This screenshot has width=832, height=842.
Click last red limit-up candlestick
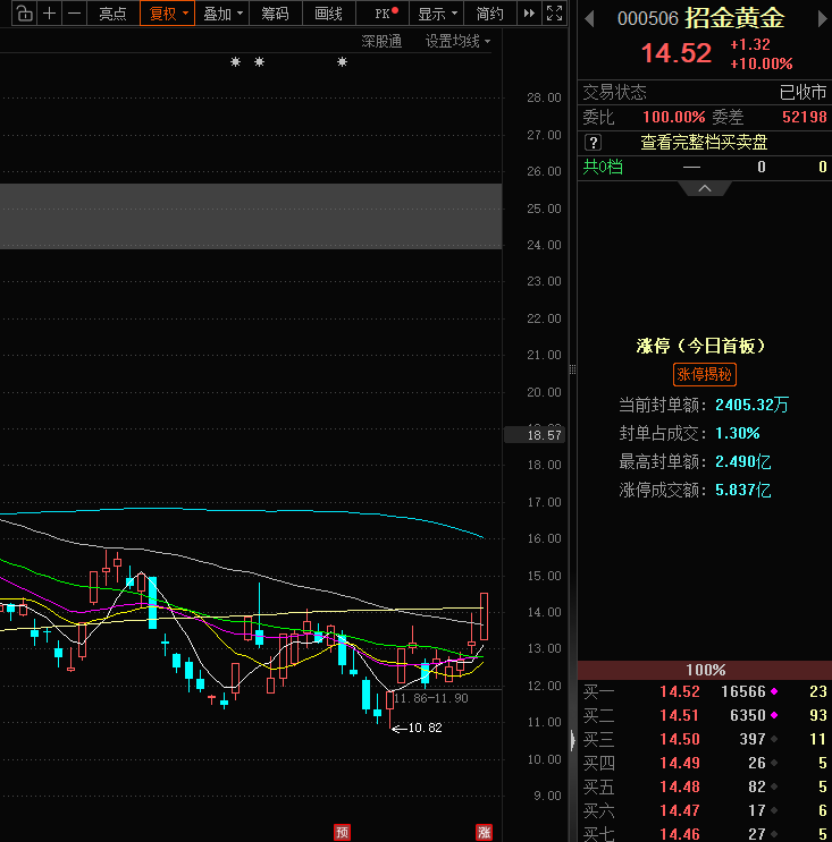pos(484,616)
